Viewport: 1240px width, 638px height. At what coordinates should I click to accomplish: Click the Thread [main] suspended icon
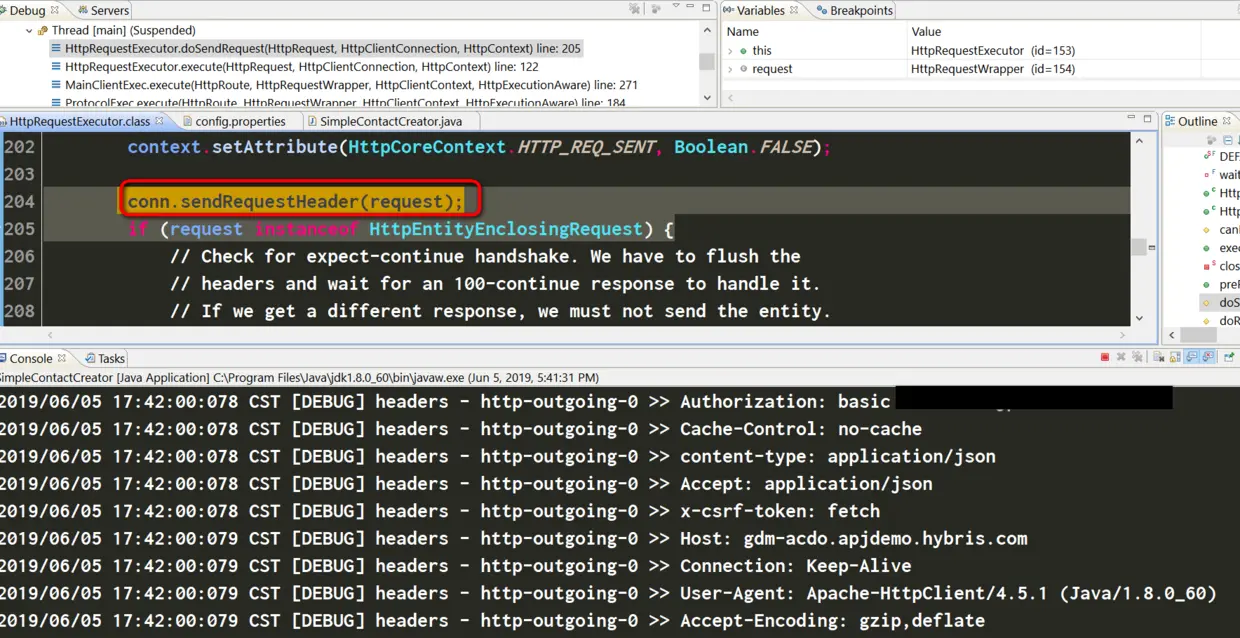43,30
